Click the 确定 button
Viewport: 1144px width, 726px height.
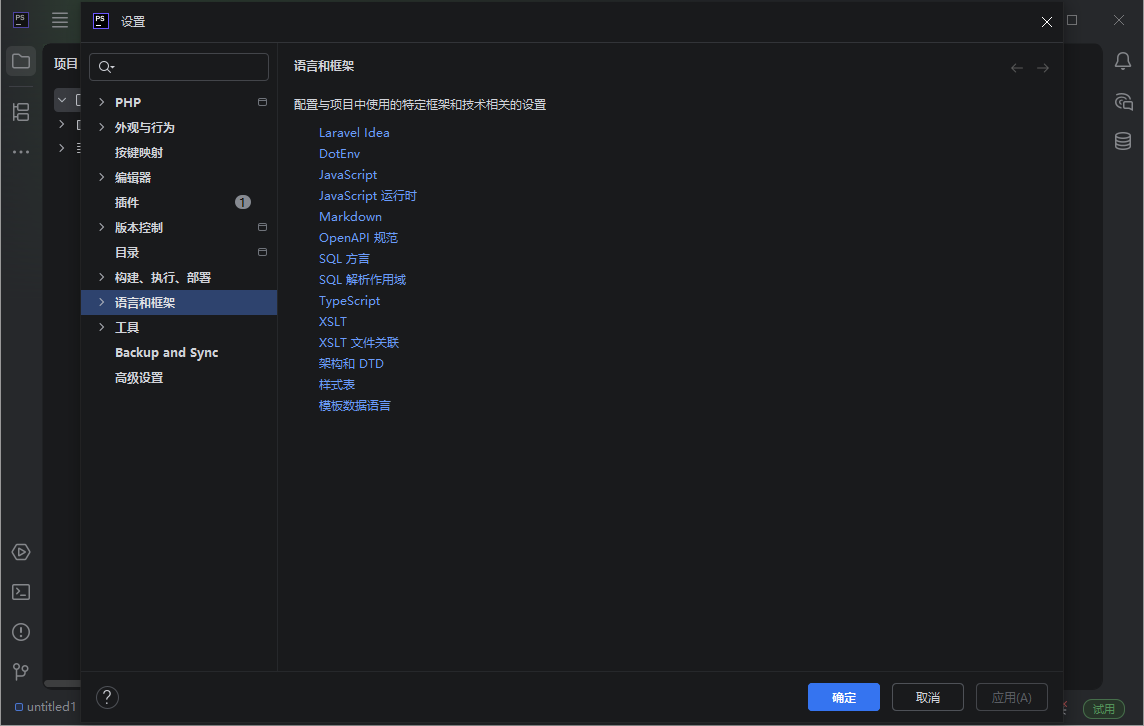(843, 697)
